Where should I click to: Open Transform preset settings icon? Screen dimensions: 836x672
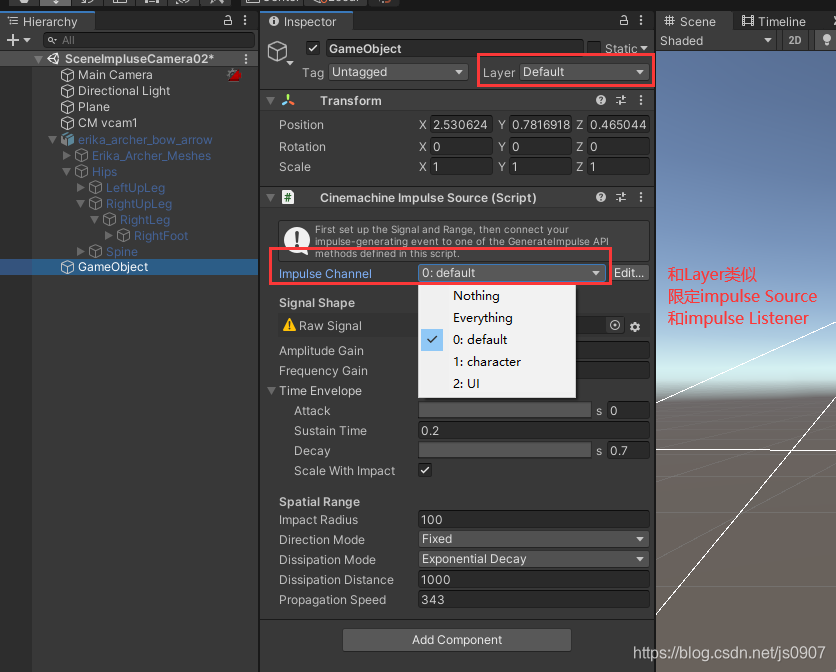tap(621, 100)
